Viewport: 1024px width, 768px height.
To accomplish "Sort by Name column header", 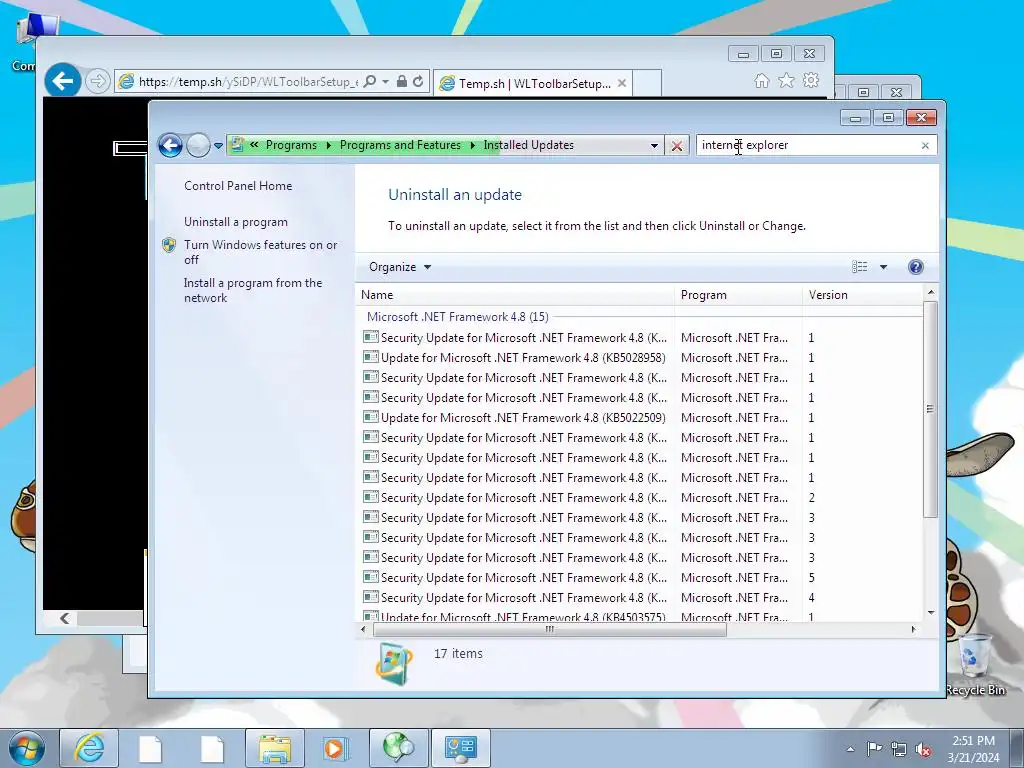I will pos(515,295).
